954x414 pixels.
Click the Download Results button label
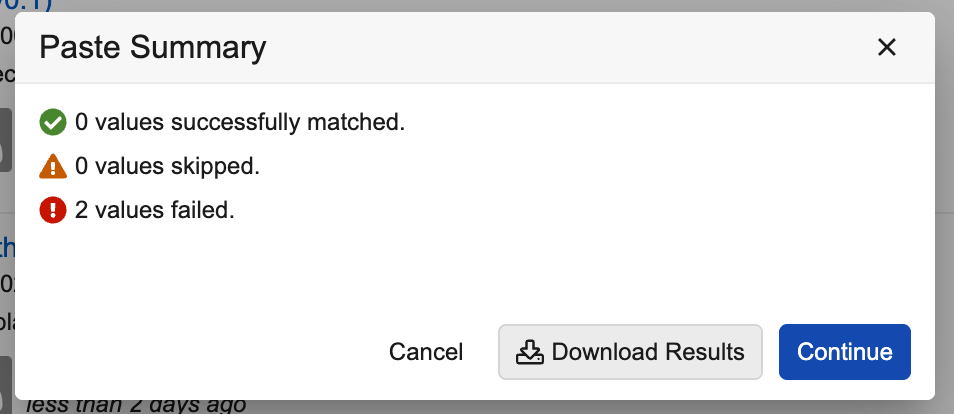point(647,352)
